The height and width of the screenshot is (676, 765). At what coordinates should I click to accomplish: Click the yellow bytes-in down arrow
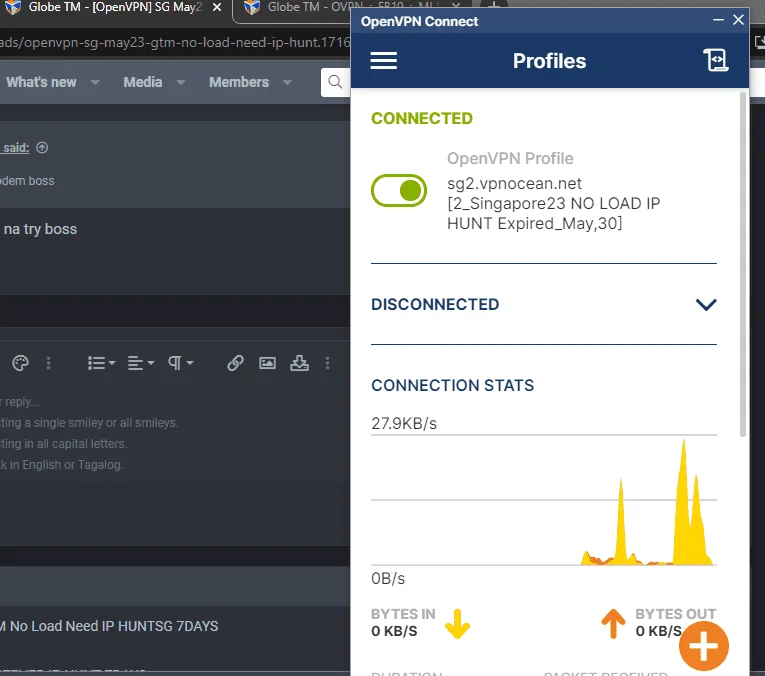pos(457,624)
